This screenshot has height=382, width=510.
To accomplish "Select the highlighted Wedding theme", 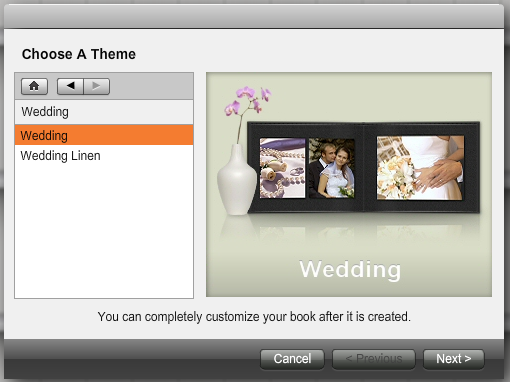I will tap(104, 135).
